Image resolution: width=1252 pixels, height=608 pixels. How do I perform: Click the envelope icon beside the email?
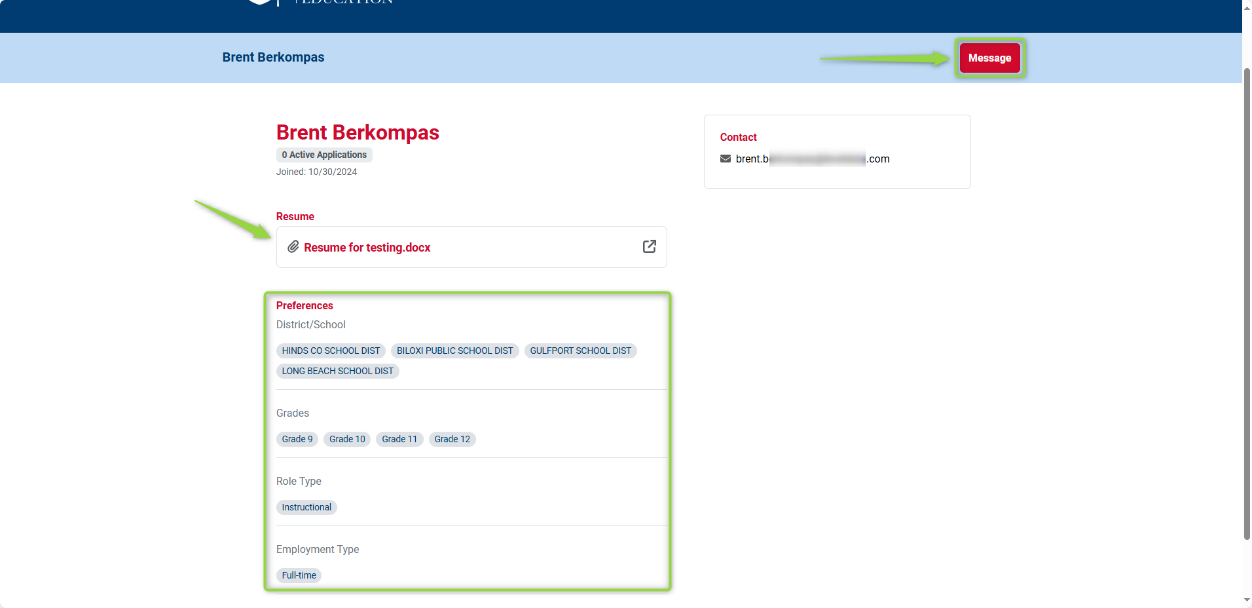click(x=724, y=158)
